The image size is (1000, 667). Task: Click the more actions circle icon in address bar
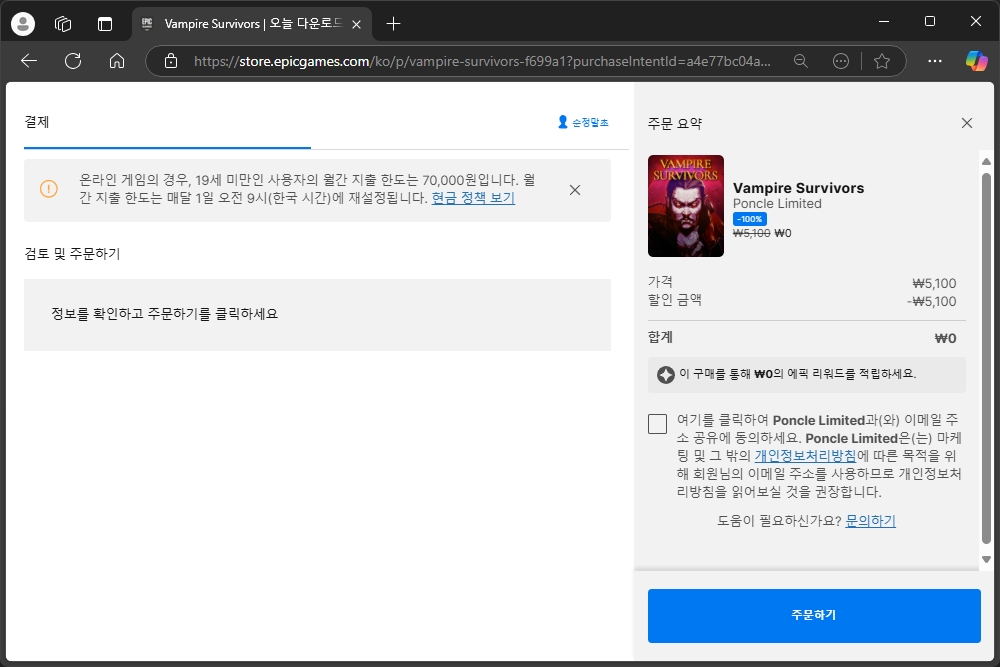pos(841,61)
